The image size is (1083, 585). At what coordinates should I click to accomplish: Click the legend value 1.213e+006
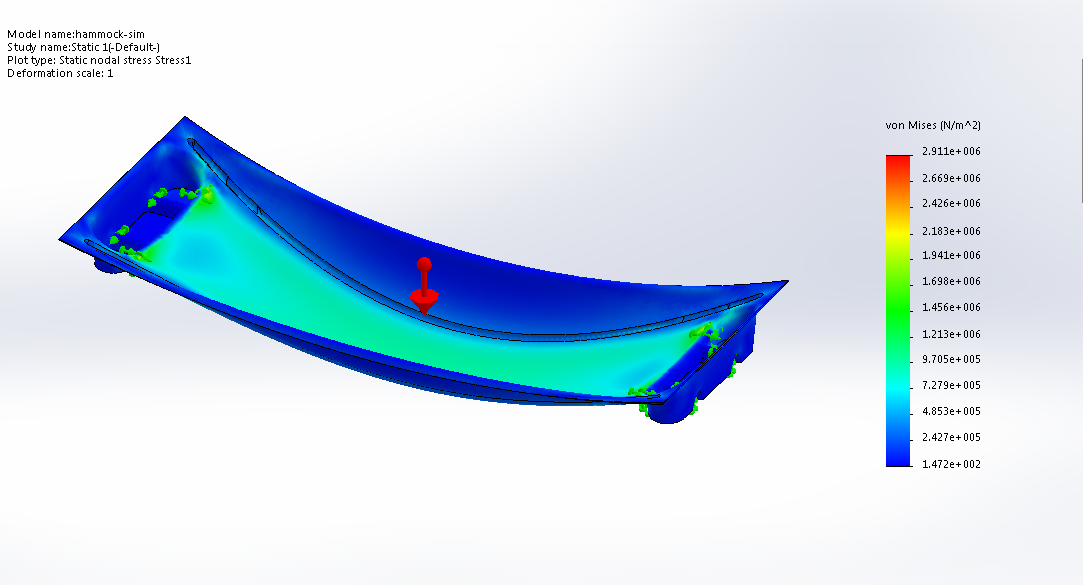951,334
